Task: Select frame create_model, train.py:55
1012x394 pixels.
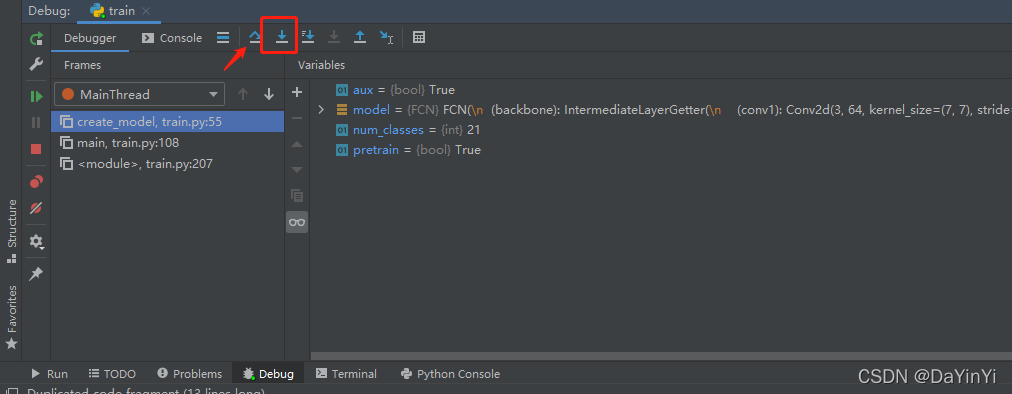Action: (x=167, y=121)
